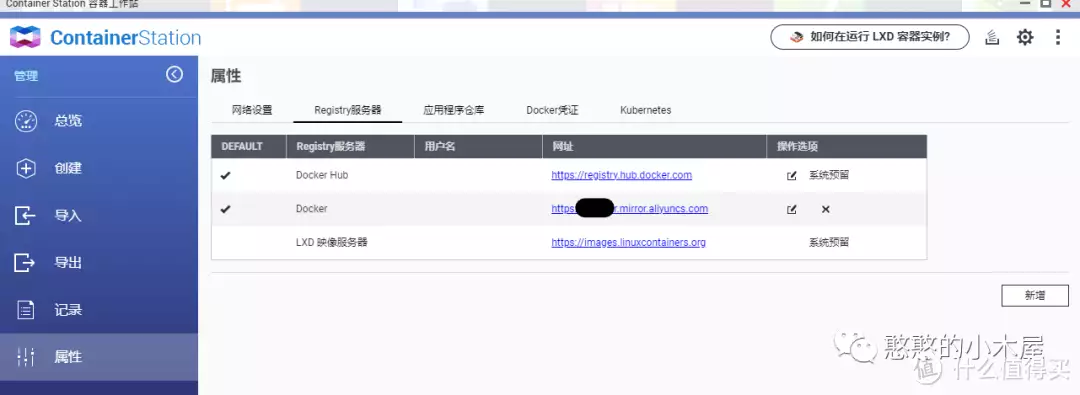Click the 系统预留 label in Docker Hub row

[x=829, y=175]
